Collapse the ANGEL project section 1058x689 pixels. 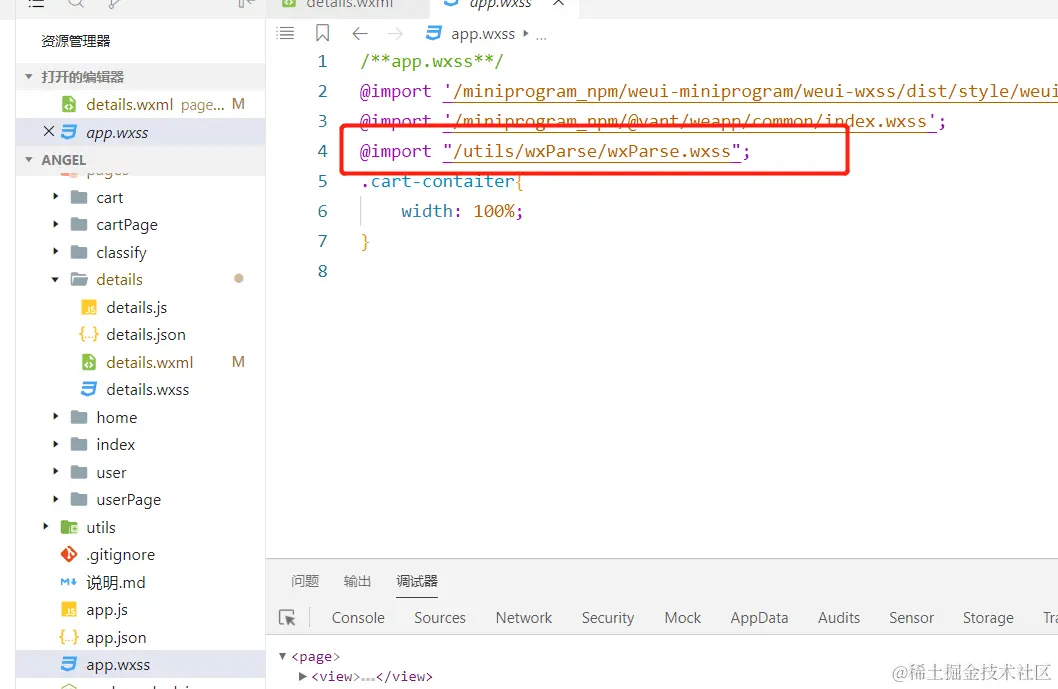[28, 160]
